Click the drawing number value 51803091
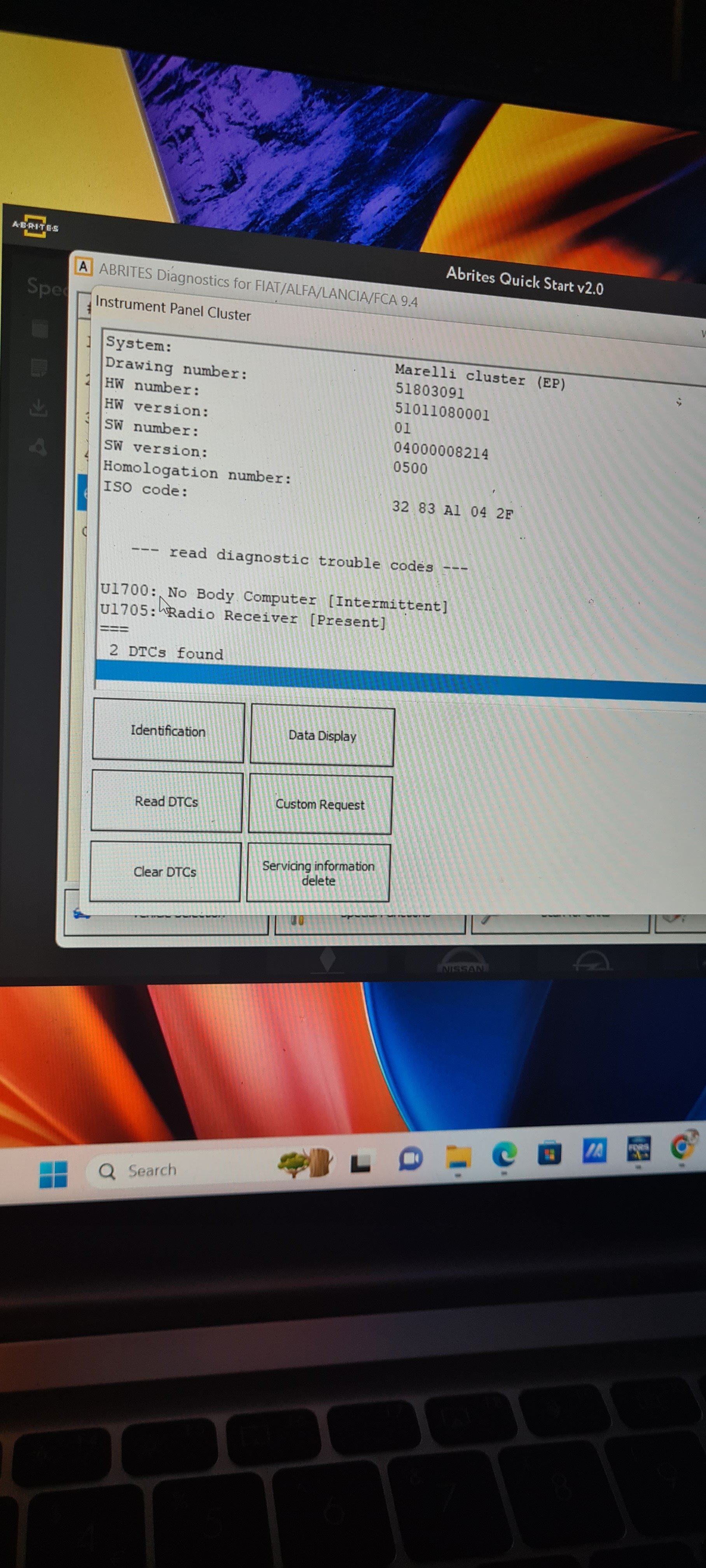Screen dimensions: 706x1568 (429, 390)
